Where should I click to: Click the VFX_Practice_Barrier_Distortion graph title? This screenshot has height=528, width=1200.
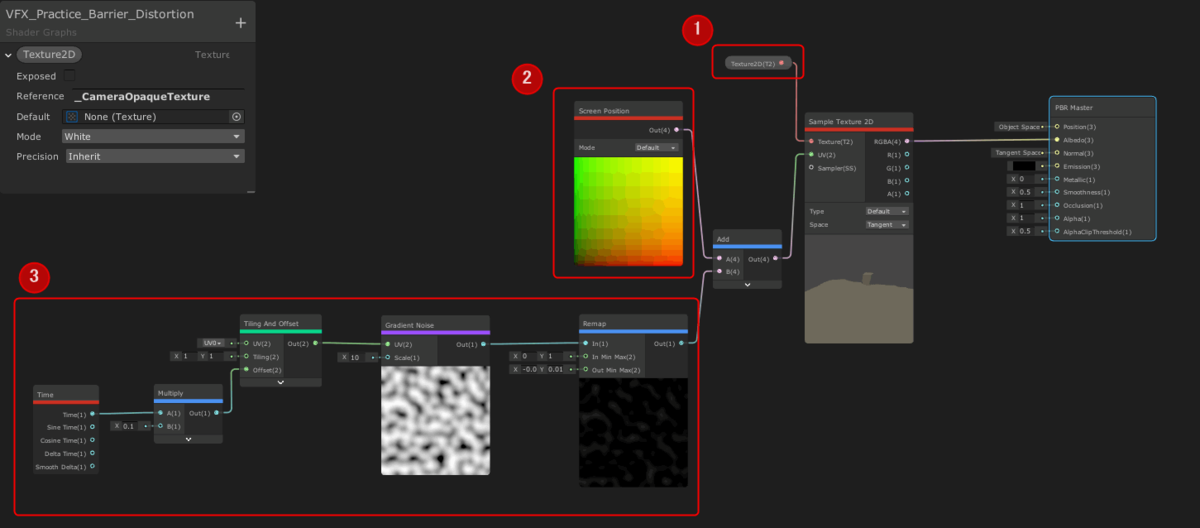click(x=100, y=15)
